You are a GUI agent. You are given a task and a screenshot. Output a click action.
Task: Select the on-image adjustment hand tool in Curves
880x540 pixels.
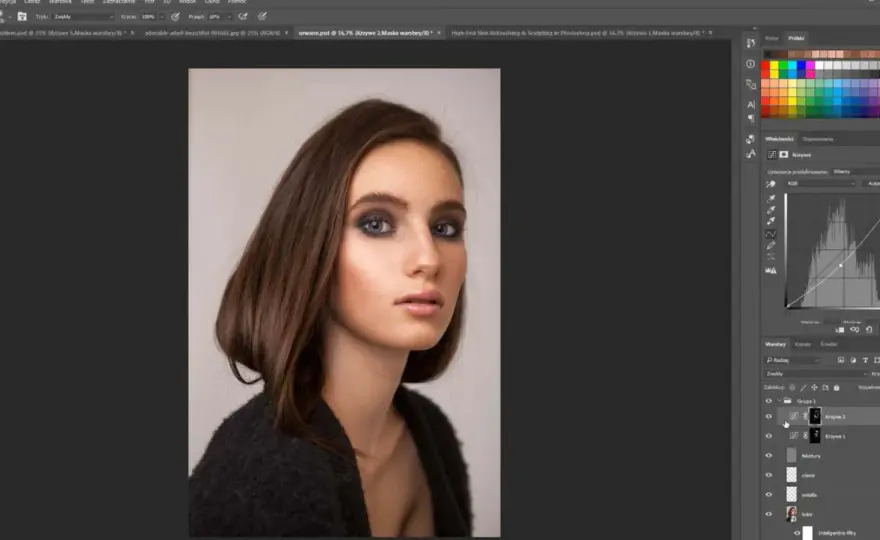[771, 184]
